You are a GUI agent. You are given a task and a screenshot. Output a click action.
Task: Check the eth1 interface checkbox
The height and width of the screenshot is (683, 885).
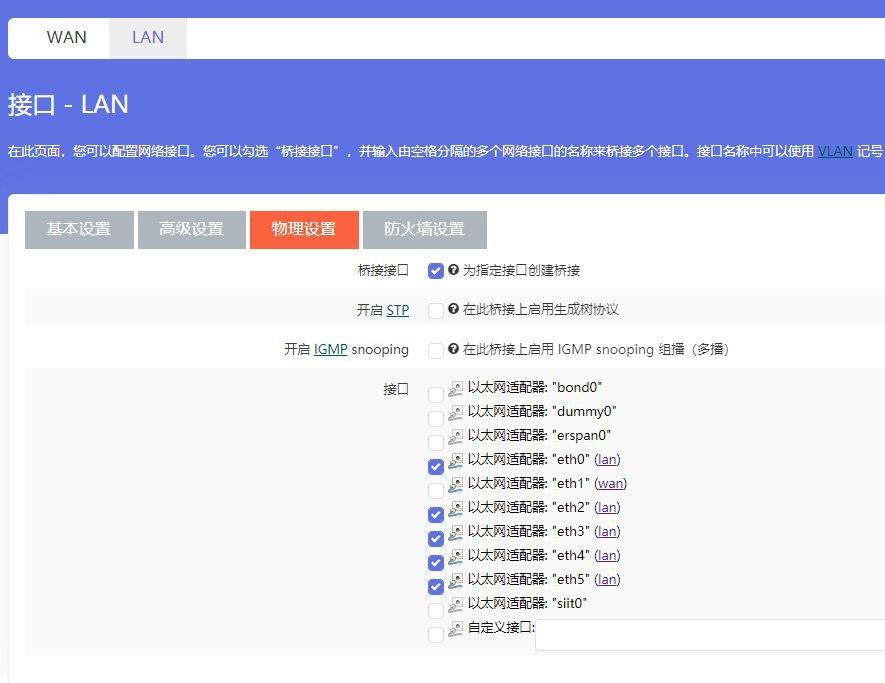[436, 491]
